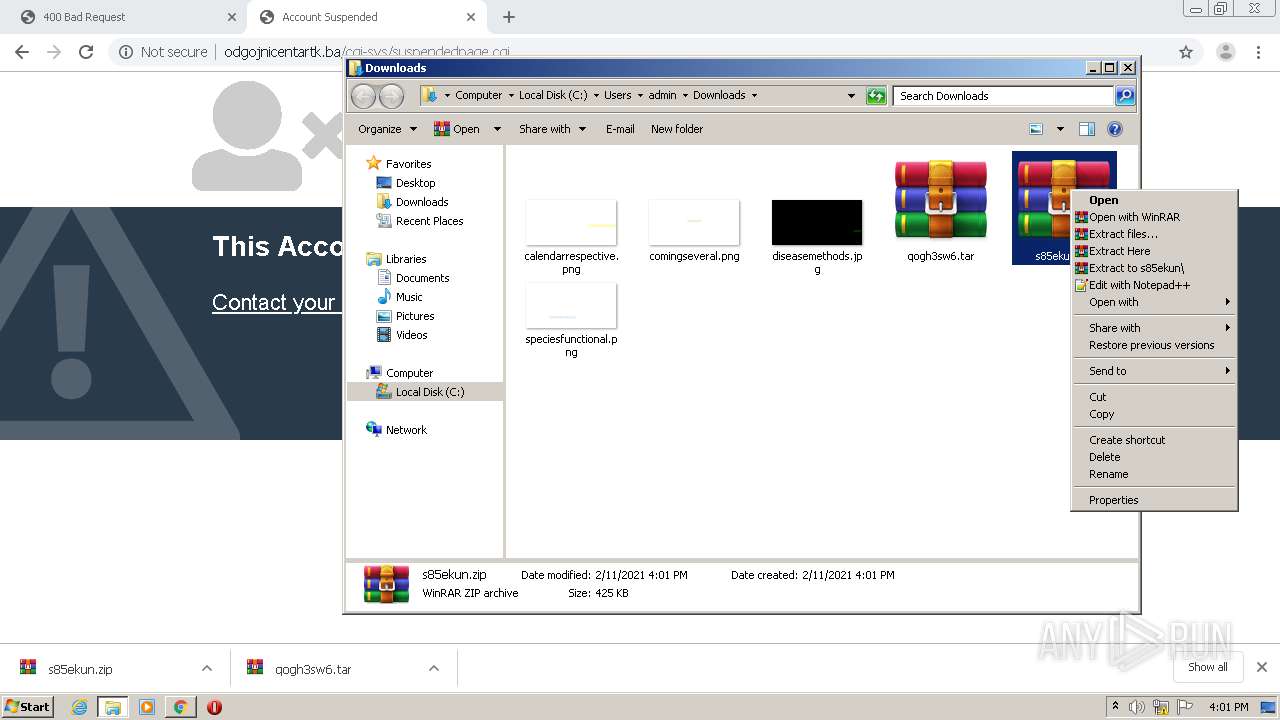
Task: Expand the address bar history dropdown
Action: (851, 96)
